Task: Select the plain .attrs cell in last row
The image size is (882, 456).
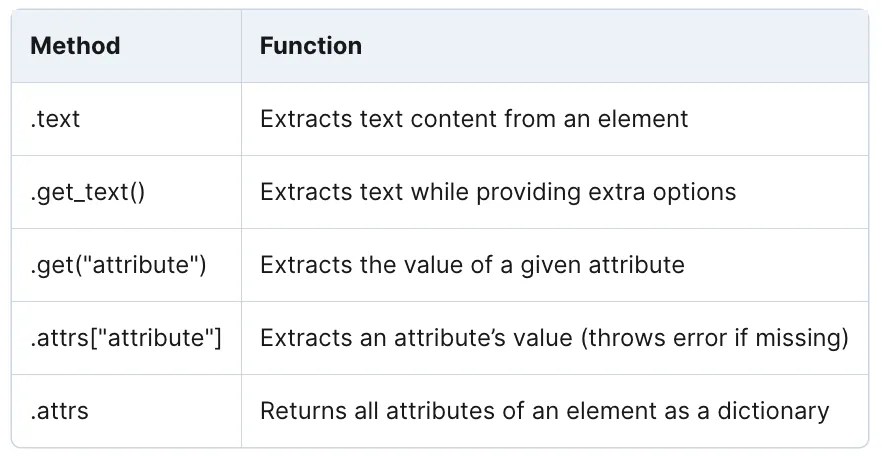Action: point(59,411)
